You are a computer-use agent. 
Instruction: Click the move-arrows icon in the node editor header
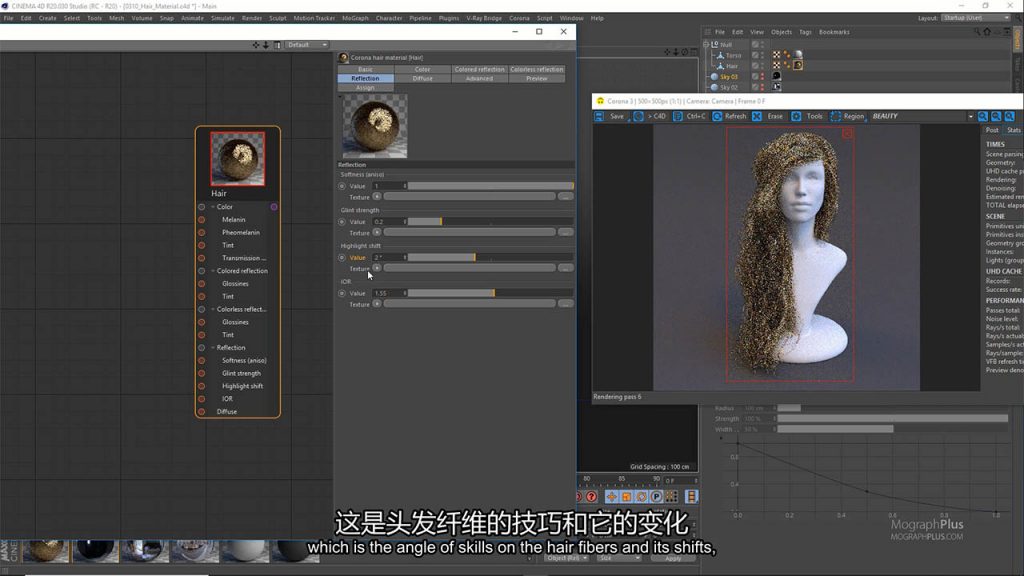click(x=256, y=45)
